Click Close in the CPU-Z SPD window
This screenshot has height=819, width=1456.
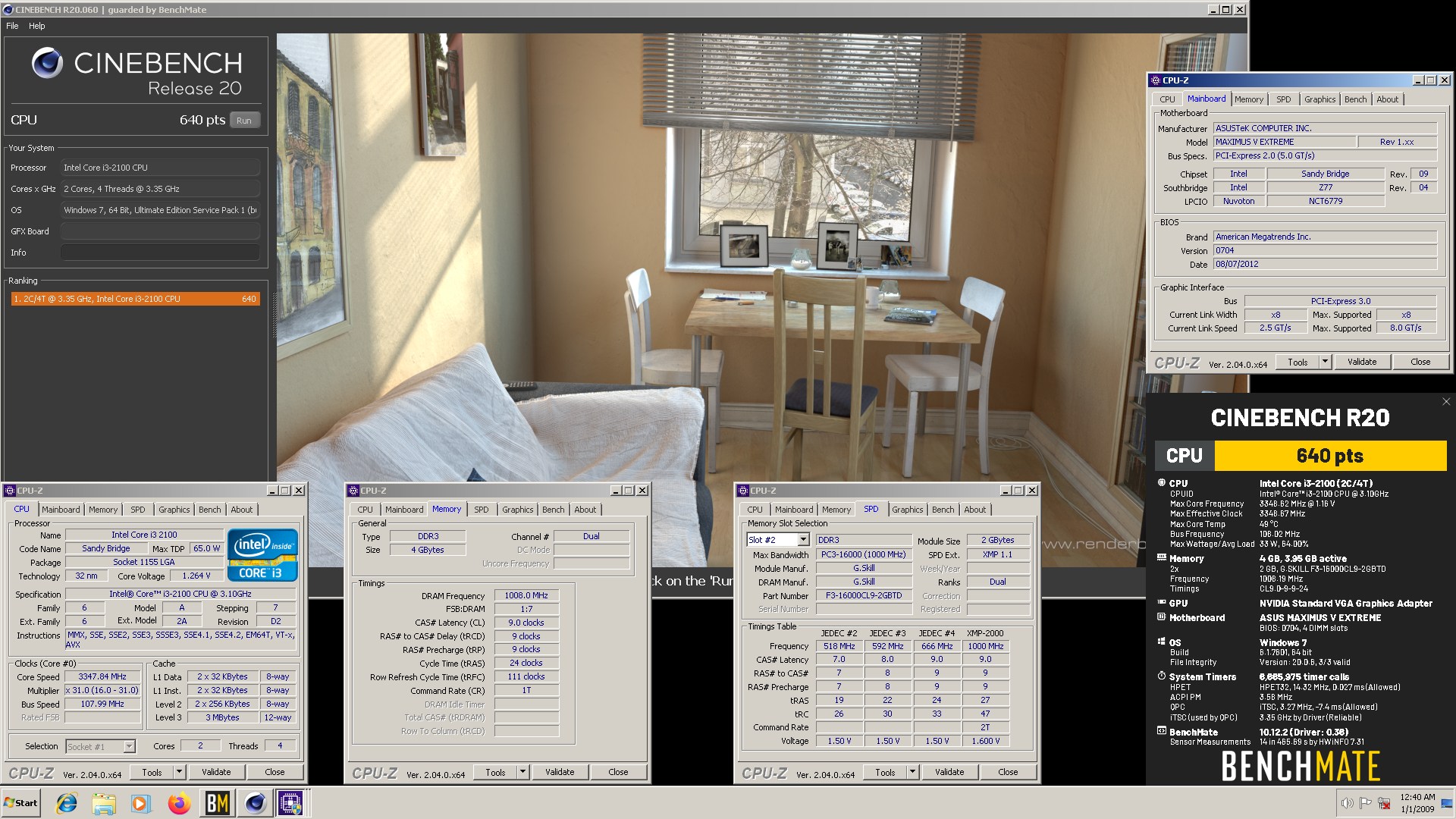[1008, 772]
